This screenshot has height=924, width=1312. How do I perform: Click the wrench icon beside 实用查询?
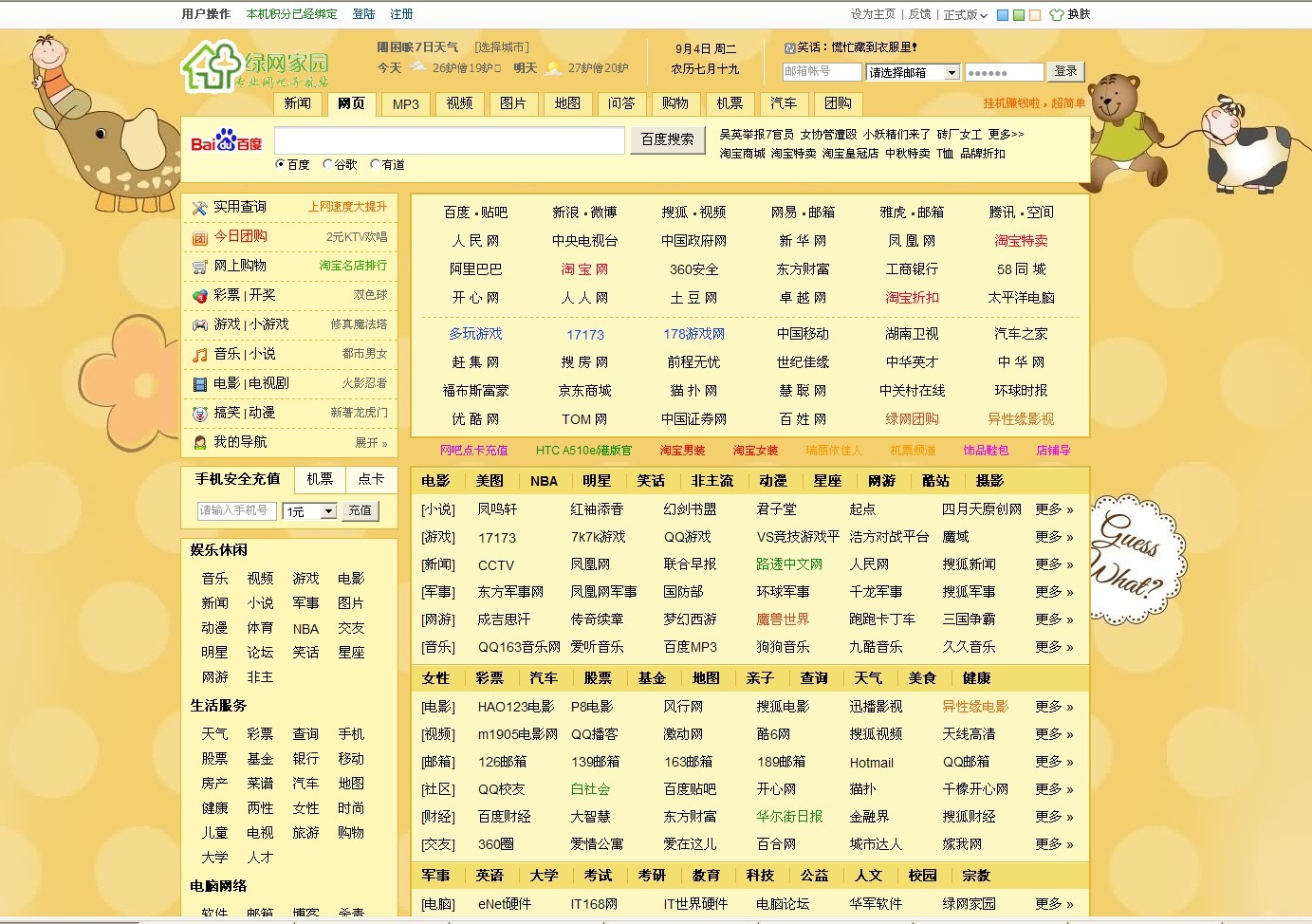pyautogui.click(x=199, y=208)
